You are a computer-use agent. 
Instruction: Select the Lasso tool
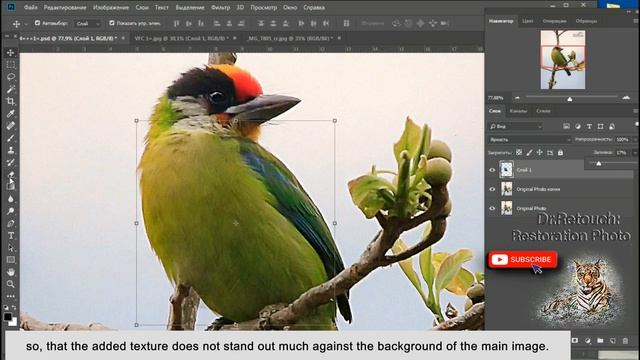[11, 77]
